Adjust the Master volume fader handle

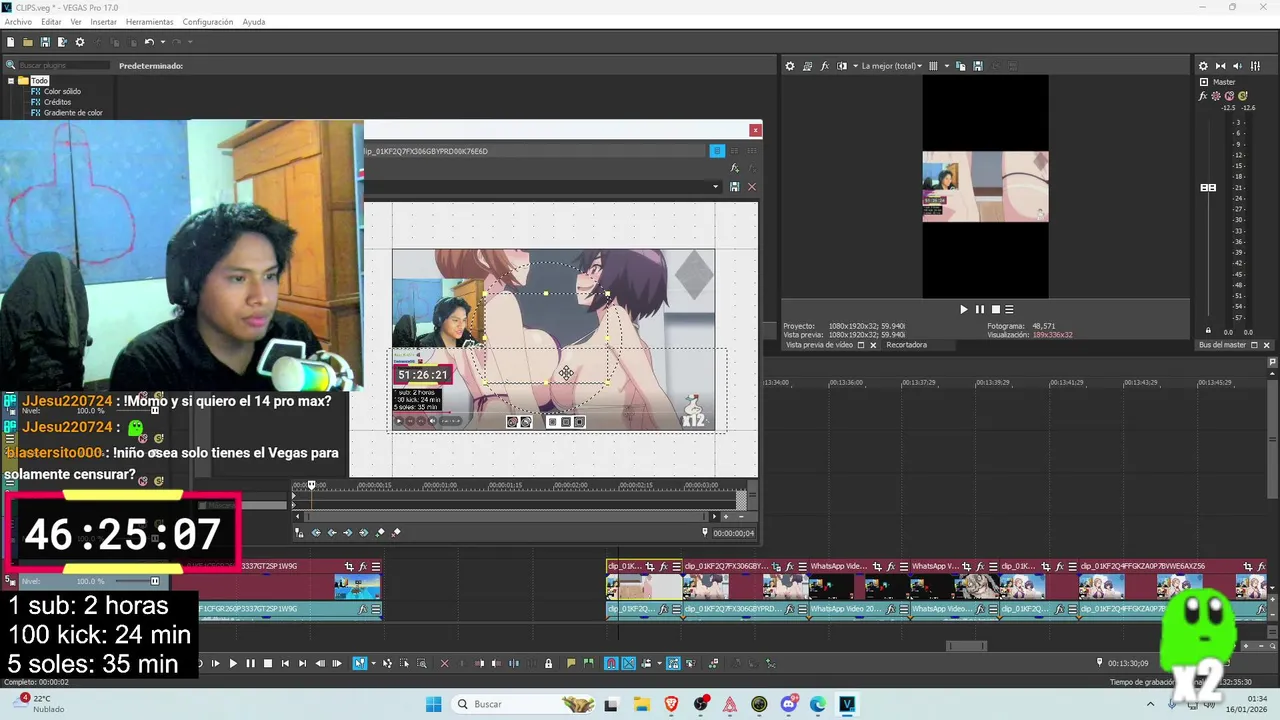click(x=1208, y=188)
